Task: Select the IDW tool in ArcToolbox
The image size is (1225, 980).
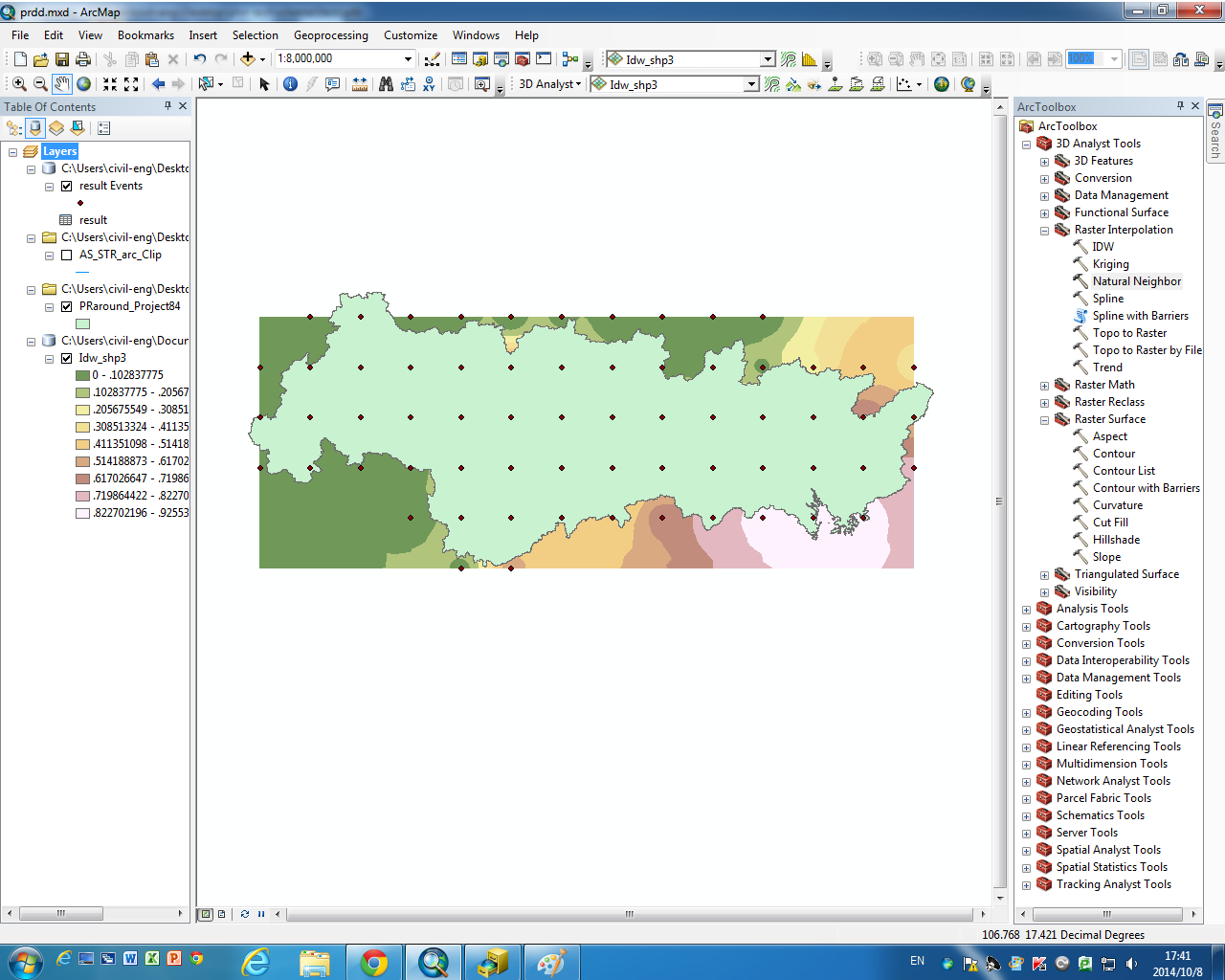Action: [1103, 247]
